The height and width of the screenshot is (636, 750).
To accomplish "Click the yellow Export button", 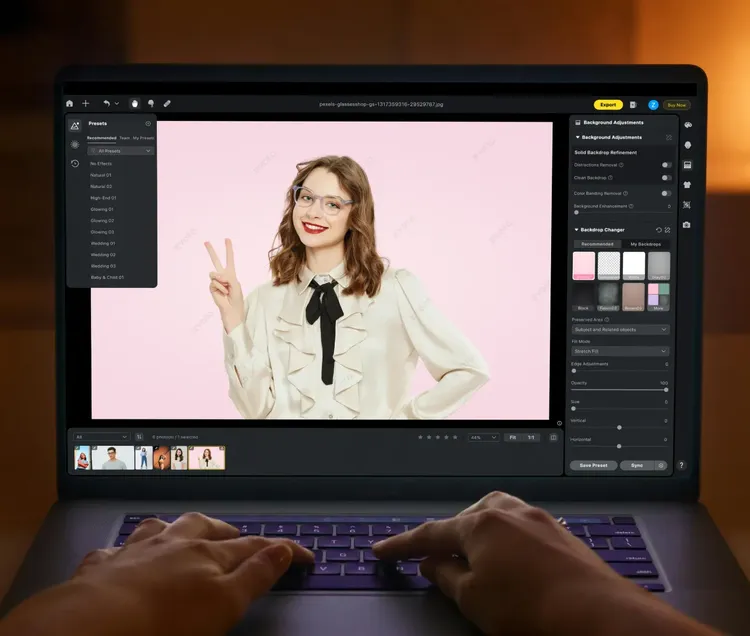I will point(607,104).
